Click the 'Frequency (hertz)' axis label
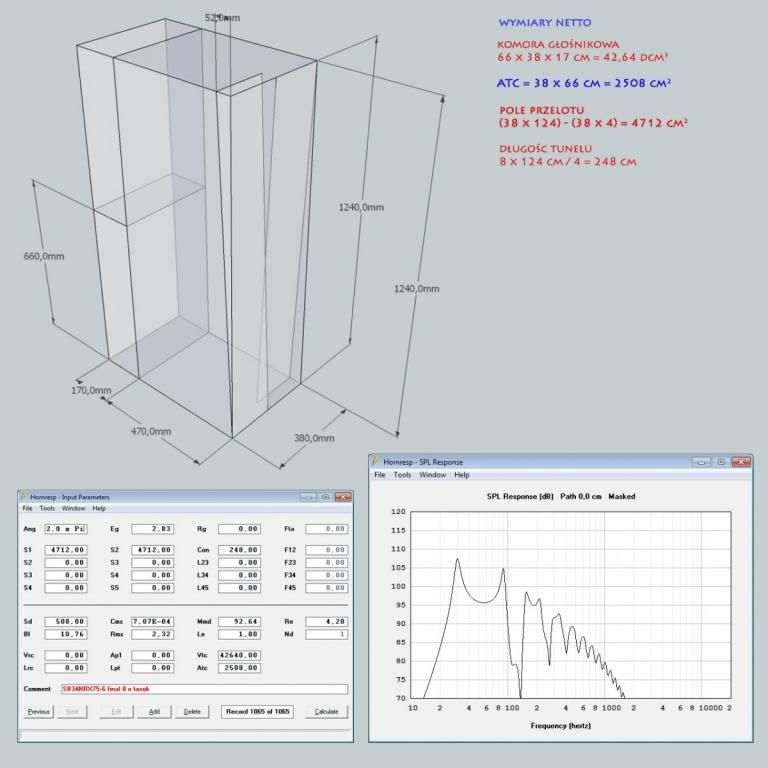 point(561,725)
